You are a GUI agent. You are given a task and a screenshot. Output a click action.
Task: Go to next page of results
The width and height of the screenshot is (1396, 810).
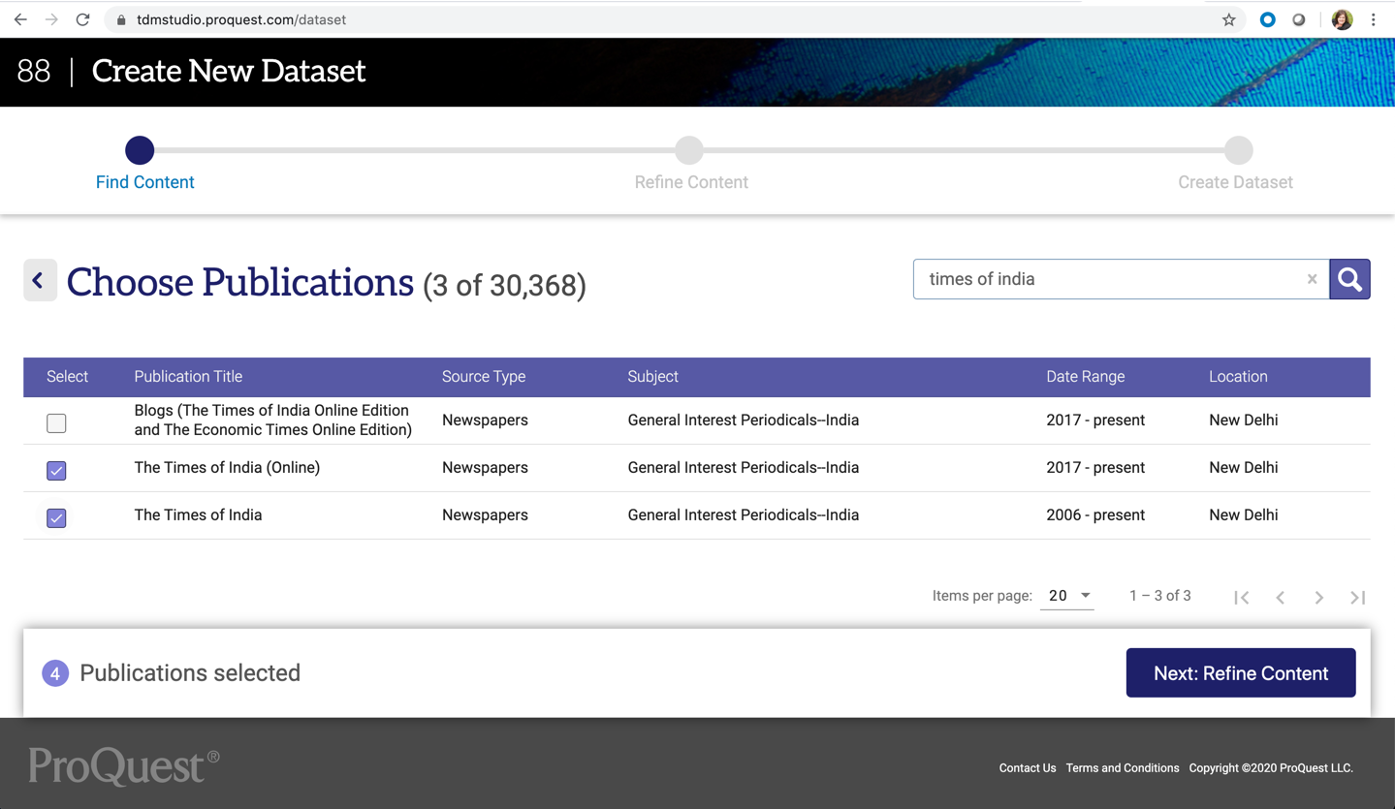[1319, 597]
